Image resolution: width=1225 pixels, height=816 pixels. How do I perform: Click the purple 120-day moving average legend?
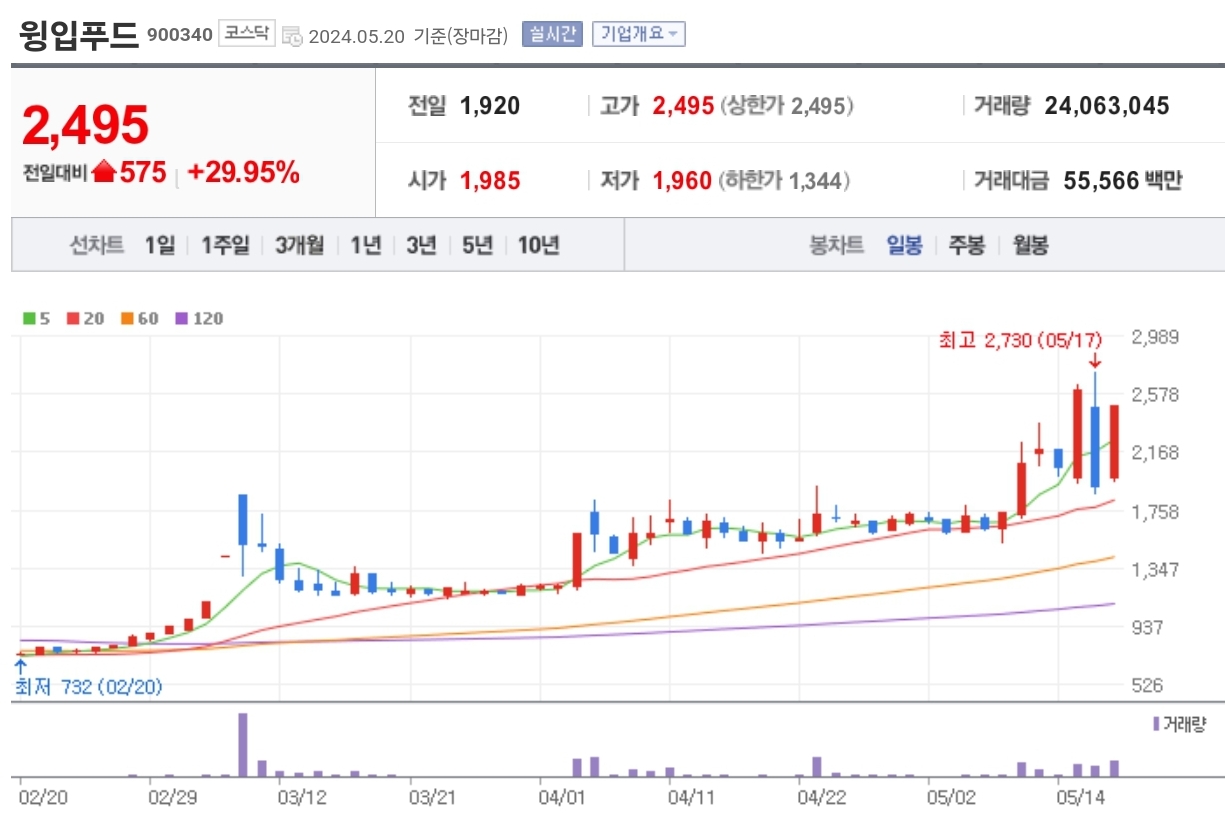pyautogui.click(x=198, y=319)
